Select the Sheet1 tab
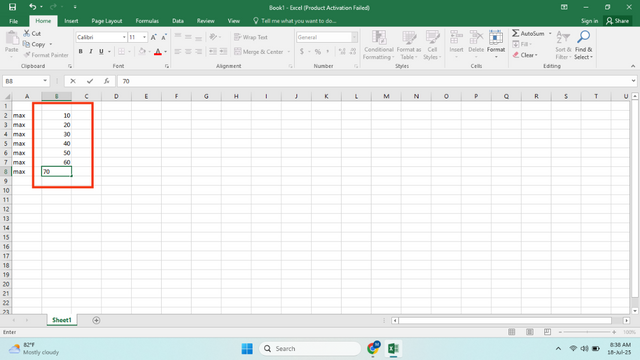This screenshot has width=640, height=360. [62, 320]
